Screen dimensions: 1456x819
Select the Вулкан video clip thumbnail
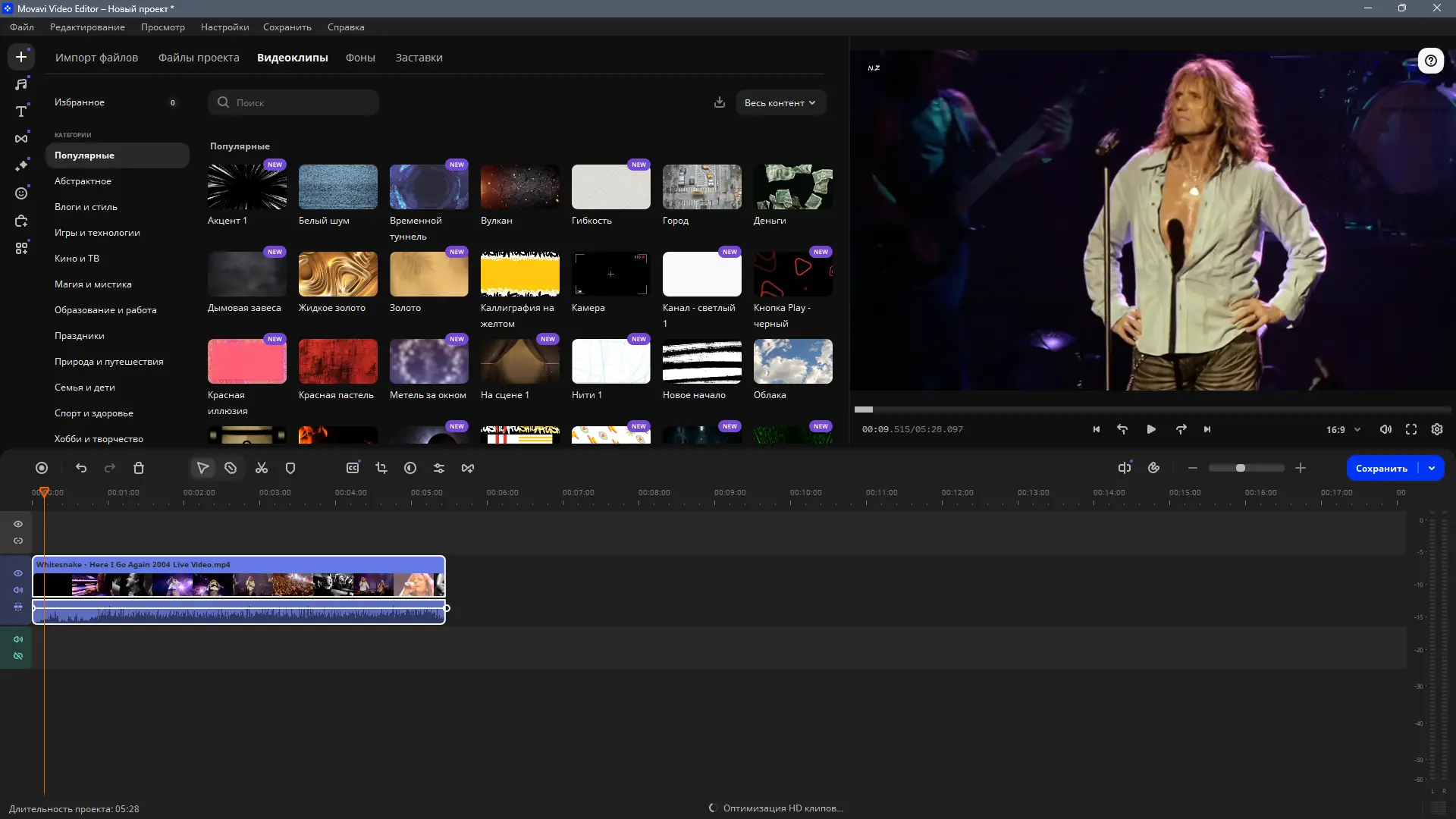pos(519,187)
